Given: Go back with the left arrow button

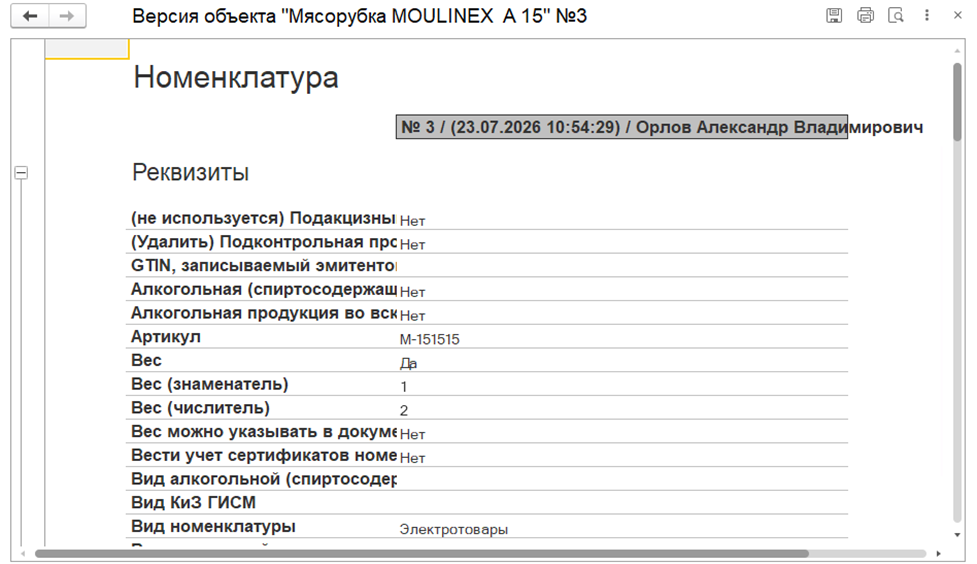Looking at the screenshot, I should pyautogui.click(x=30, y=16).
